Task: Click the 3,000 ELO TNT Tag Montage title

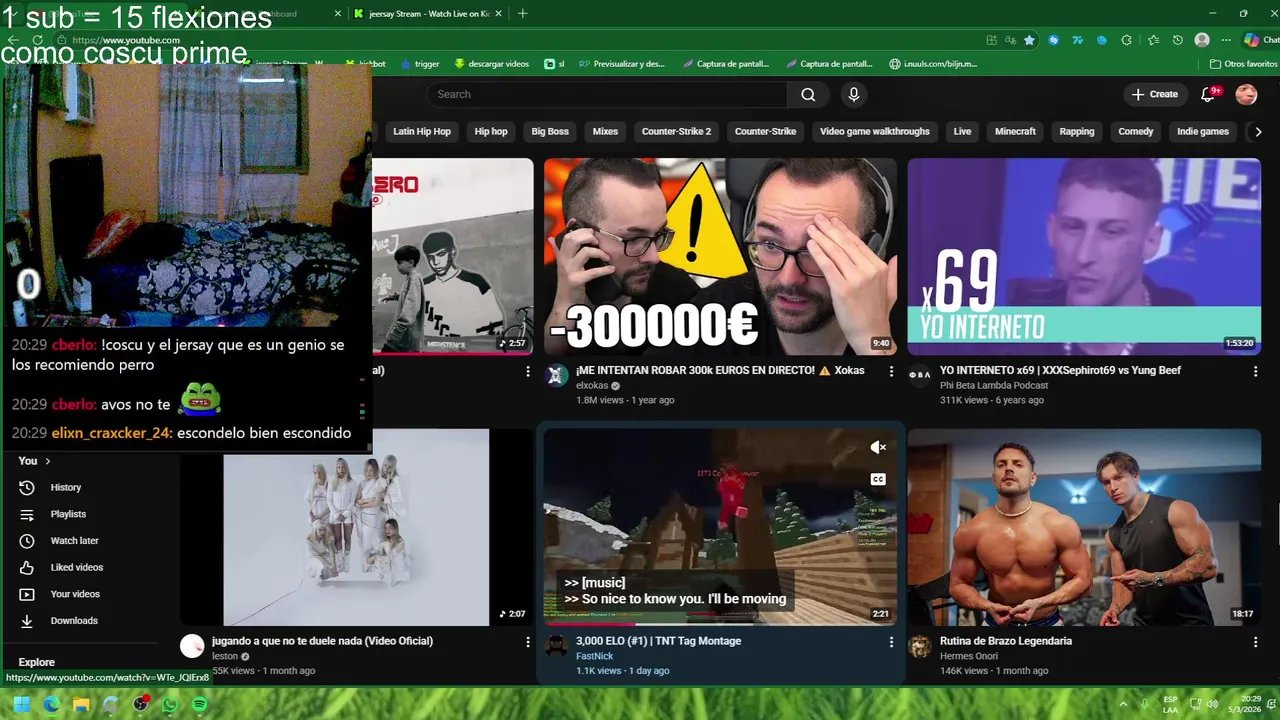Action: click(658, 641)
